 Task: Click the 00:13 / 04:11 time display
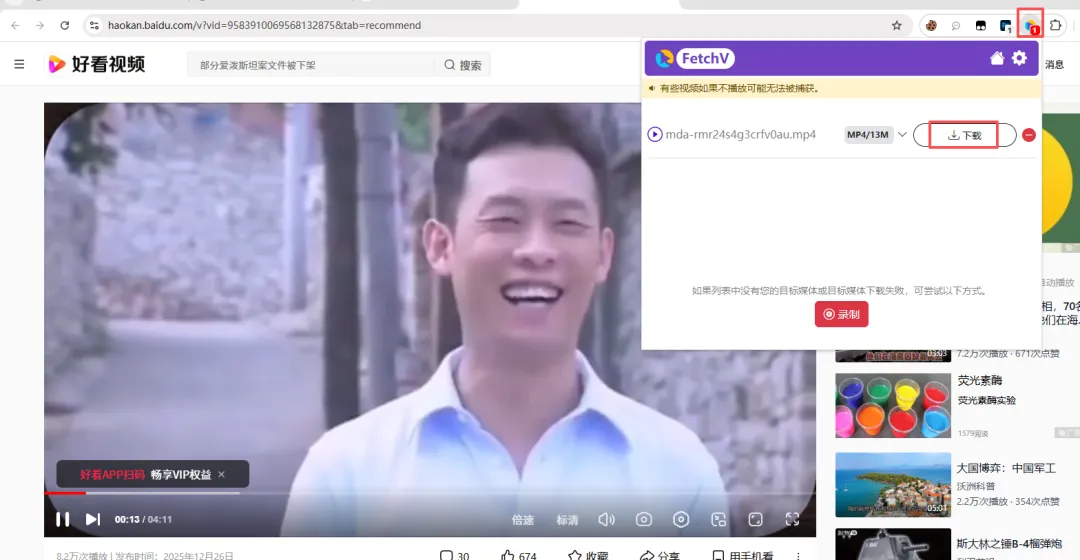click(x=143, y=519)
